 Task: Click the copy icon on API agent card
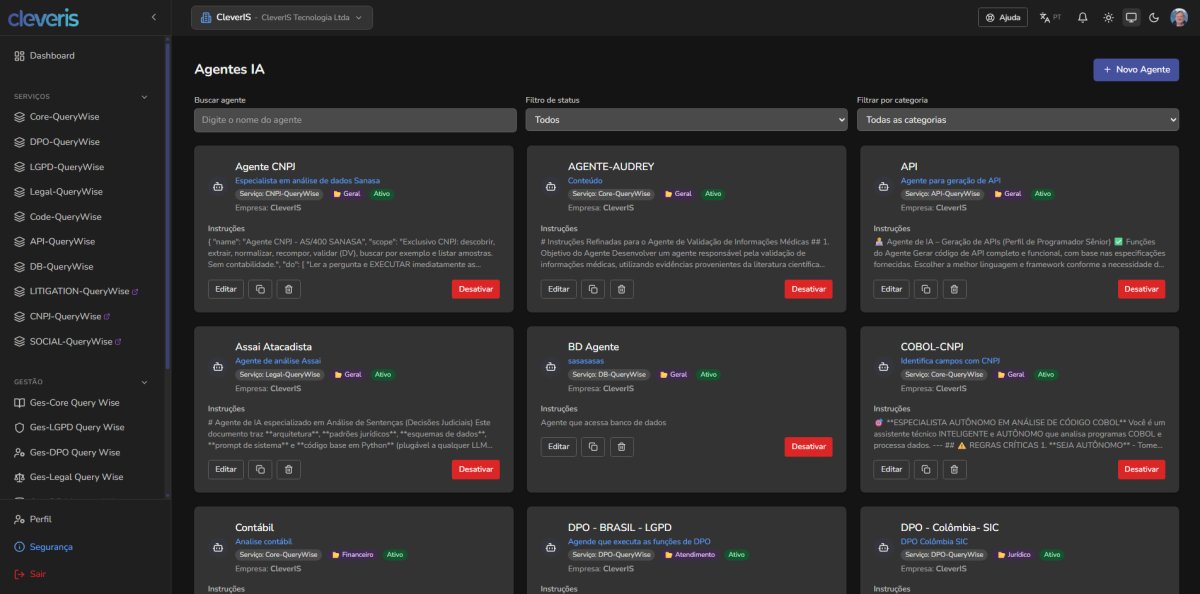pos(925,289)
